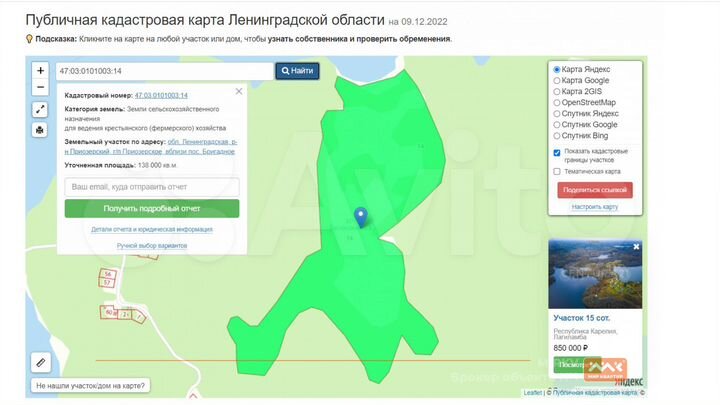Viewport: 720px width, 405px height.
Task: Click the email input field for report
Action: pos(152,187)
